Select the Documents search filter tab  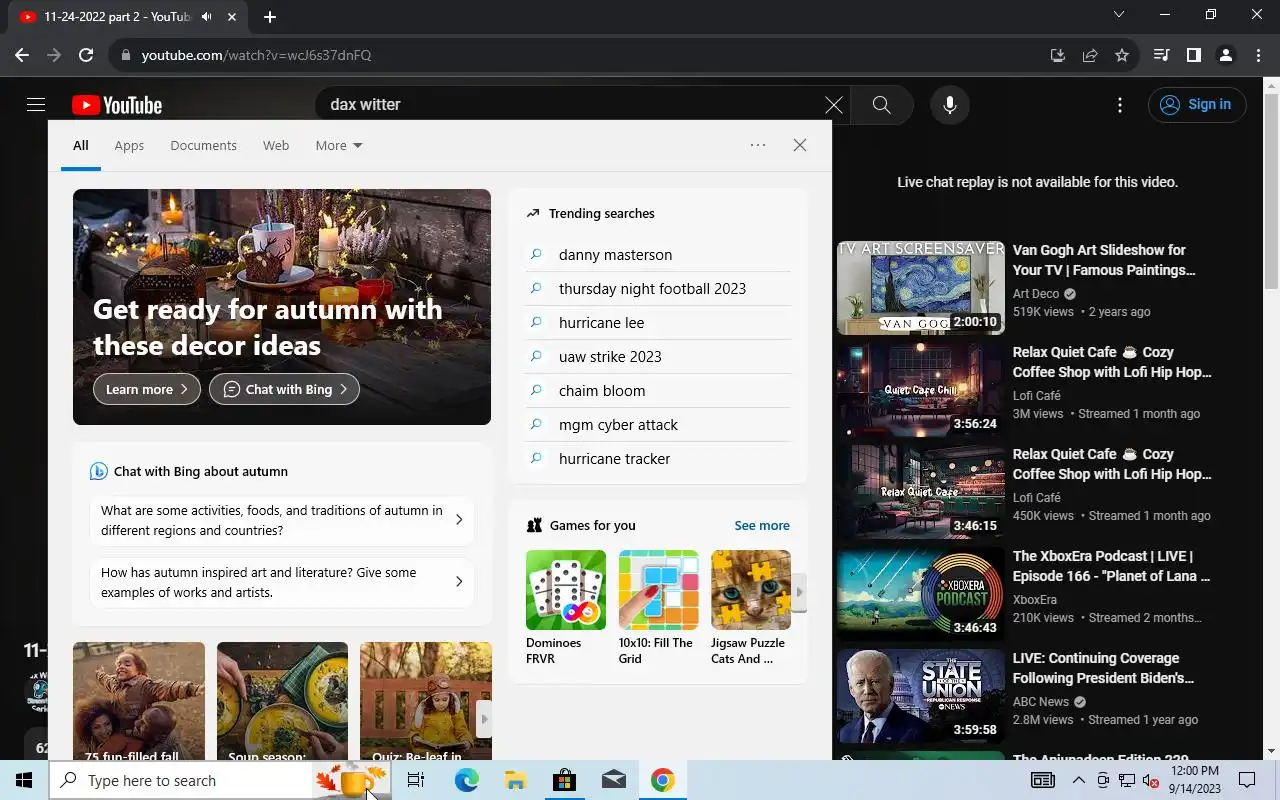[x=203, y=145]
